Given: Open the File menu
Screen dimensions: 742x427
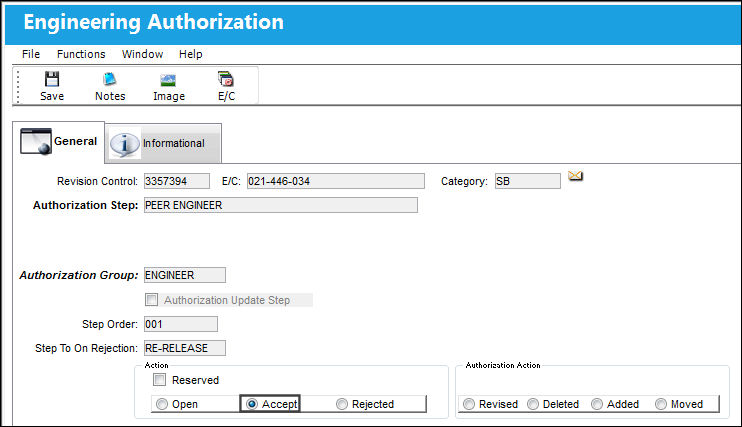Looking at the screenshot, I should 31,54.
